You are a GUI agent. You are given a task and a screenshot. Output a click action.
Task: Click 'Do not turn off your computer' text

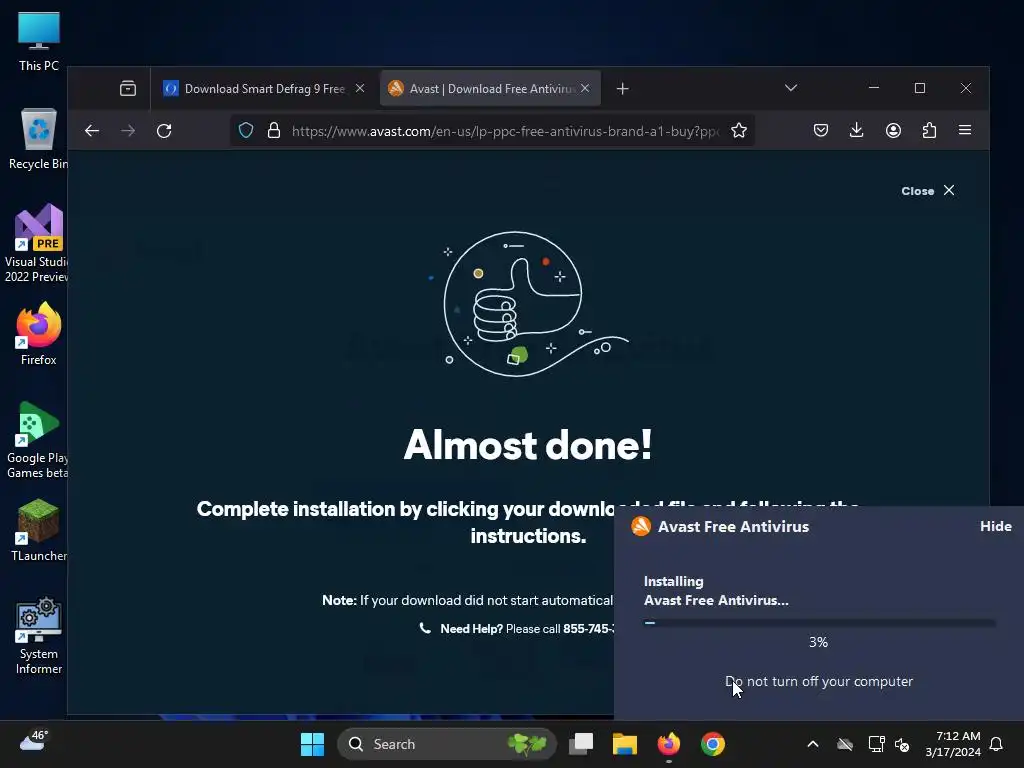819,681
